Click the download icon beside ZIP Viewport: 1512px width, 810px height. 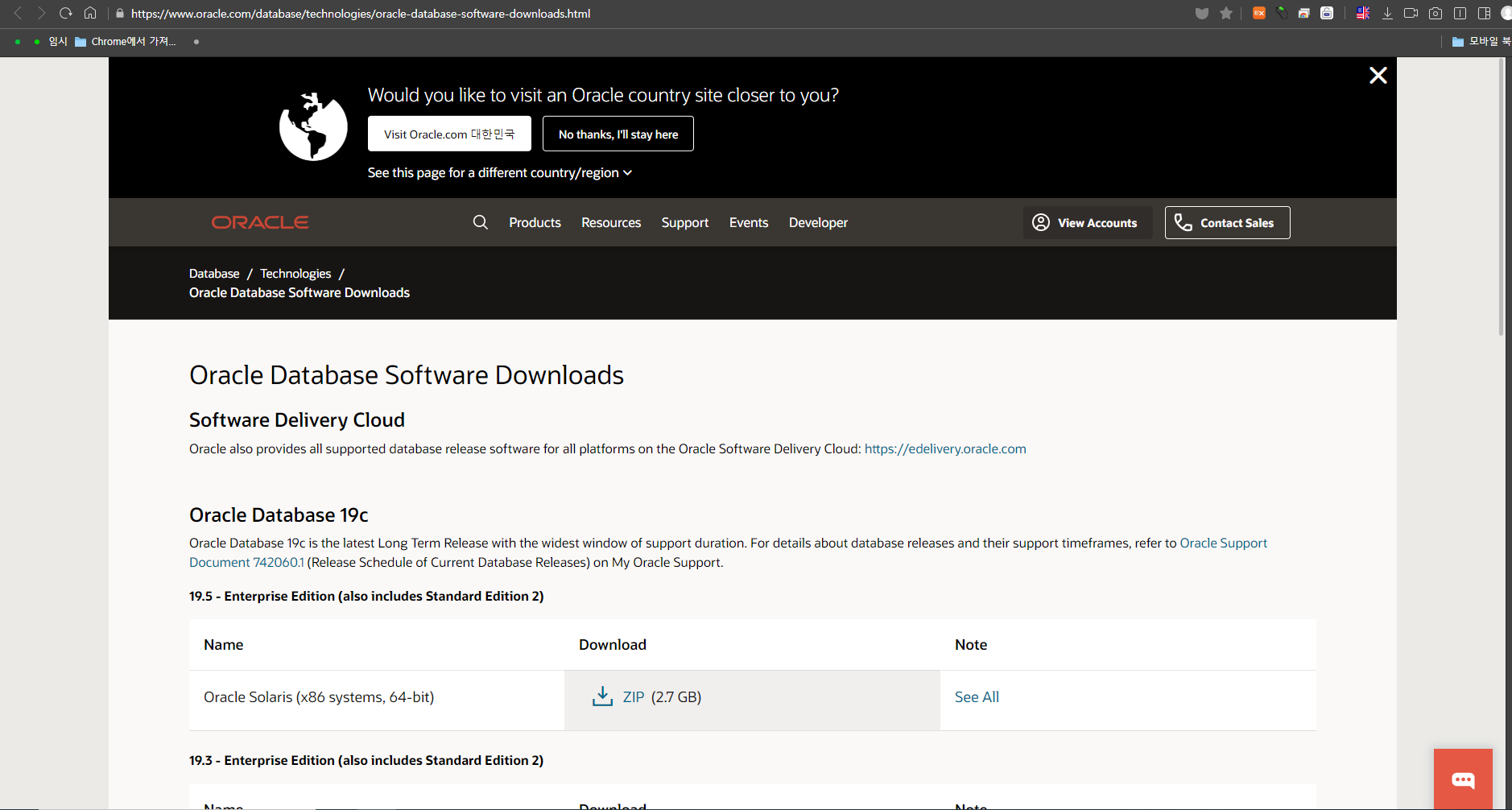(x=602, y=696)
